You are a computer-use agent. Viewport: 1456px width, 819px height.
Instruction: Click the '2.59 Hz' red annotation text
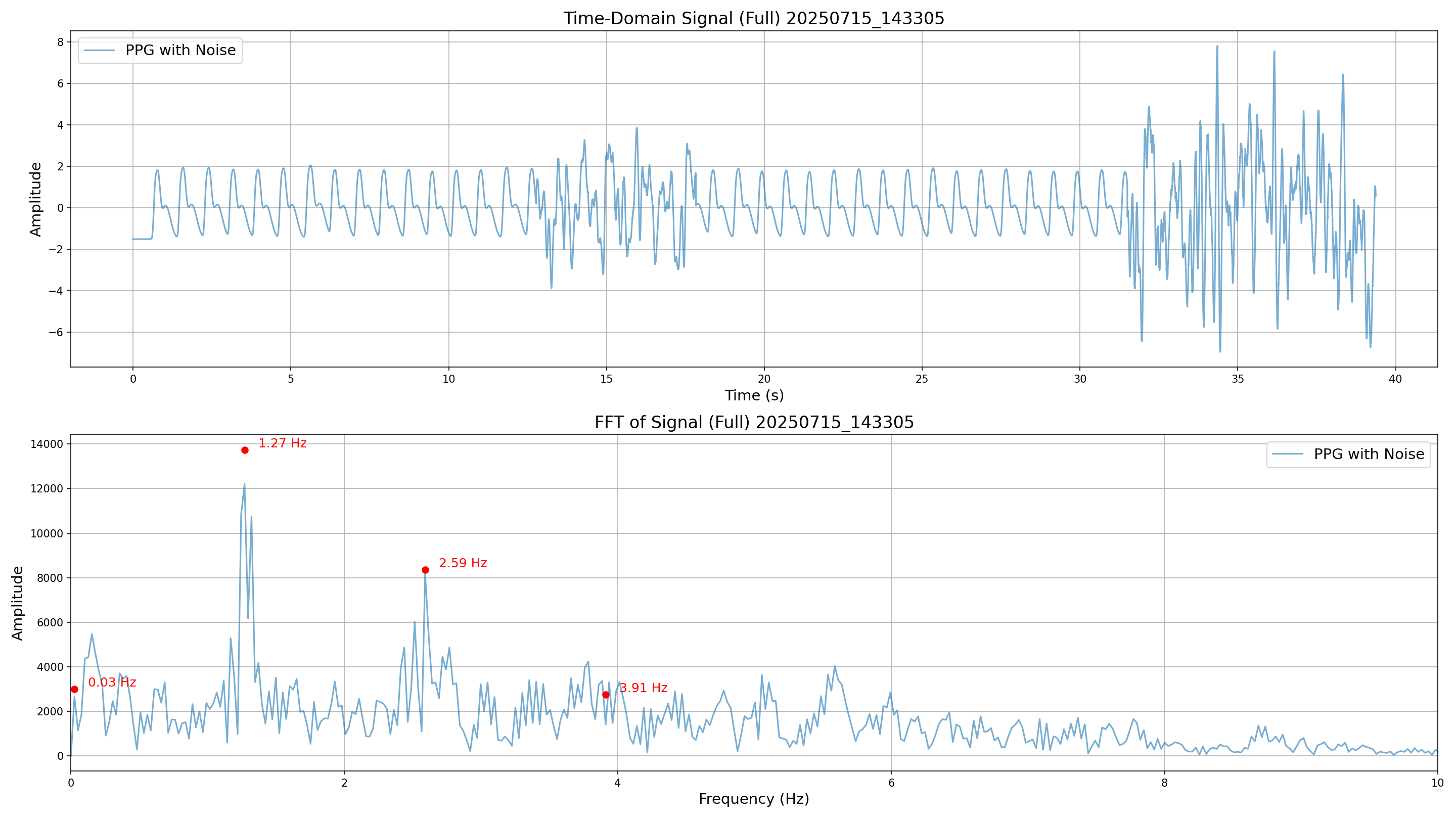pyautogui.click(x=463, y=563)
